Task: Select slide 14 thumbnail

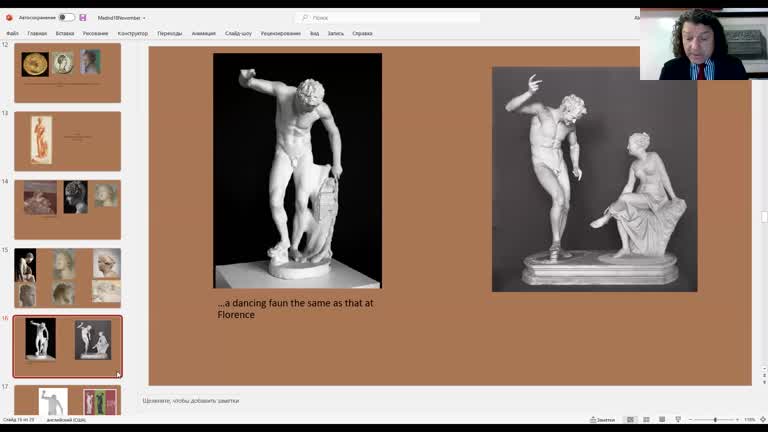Action: point(68,210)
